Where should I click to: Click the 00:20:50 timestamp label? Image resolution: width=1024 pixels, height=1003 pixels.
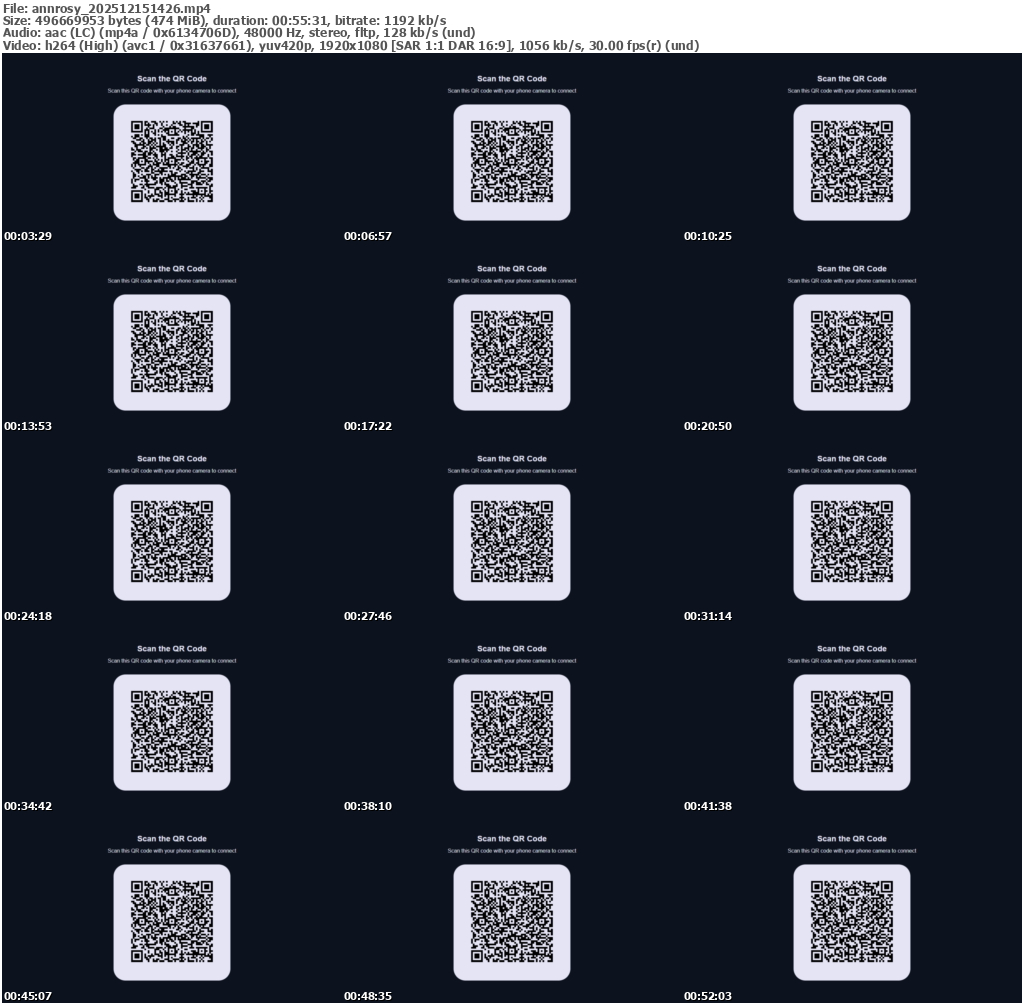pyautogui.click(x=708, y=426)
